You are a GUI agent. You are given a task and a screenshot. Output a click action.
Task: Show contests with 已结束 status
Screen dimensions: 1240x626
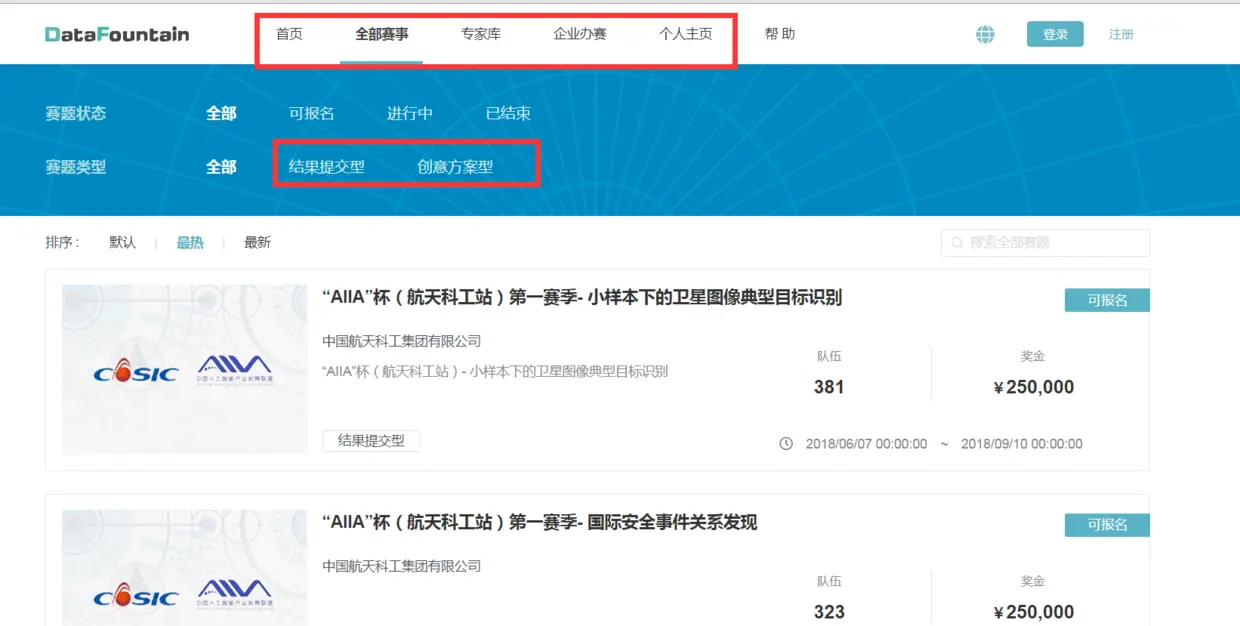pyautogui.click(x=508, y=113)
